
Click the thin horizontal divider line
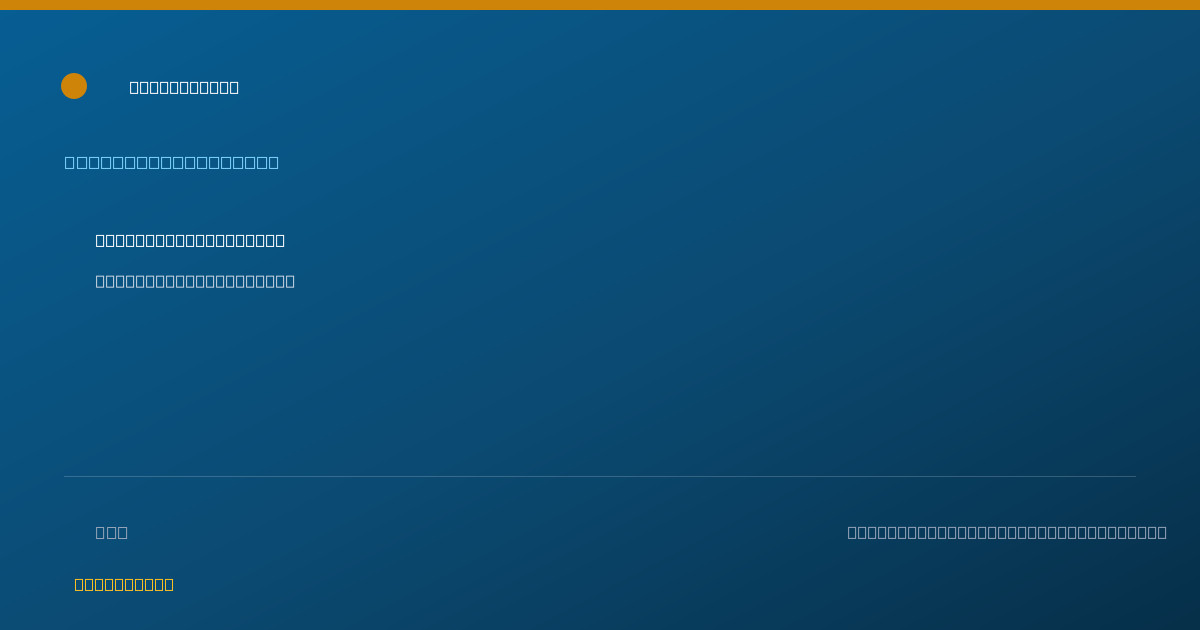point(600,476)
